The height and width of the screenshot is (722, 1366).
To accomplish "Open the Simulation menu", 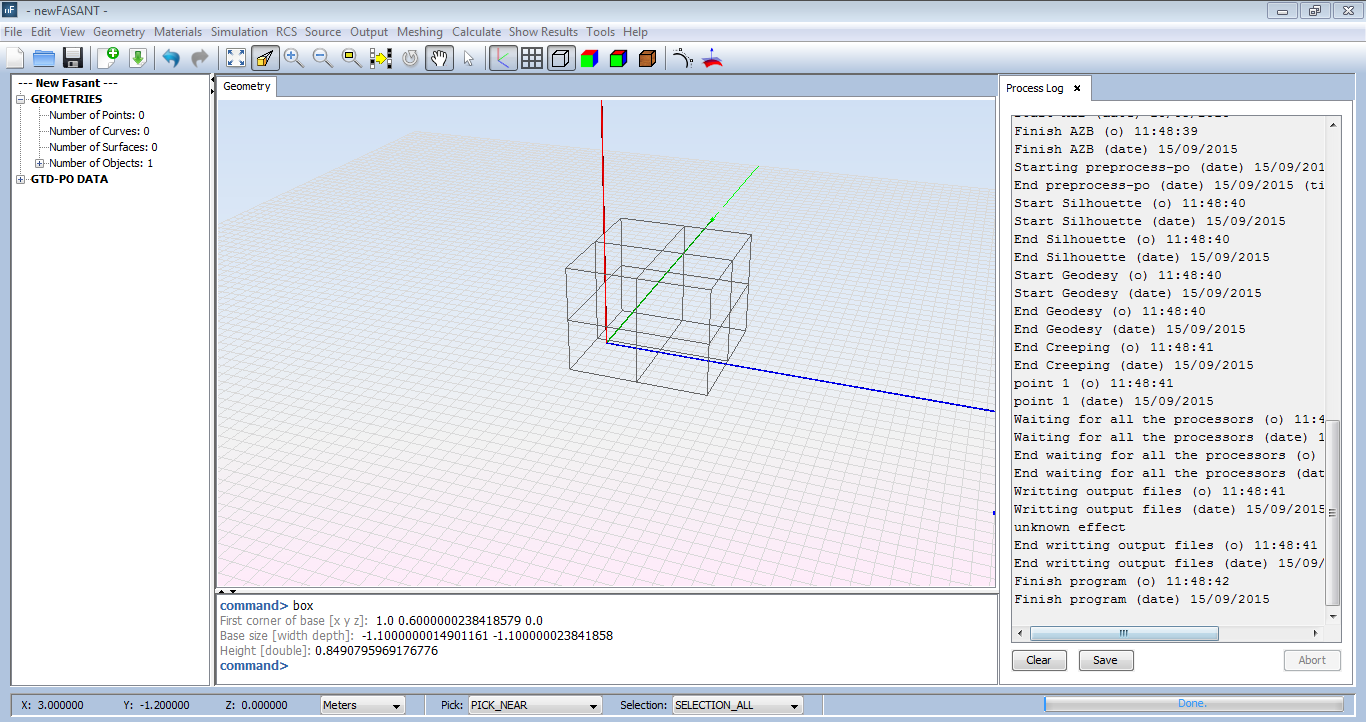I will tap(239, 32).
